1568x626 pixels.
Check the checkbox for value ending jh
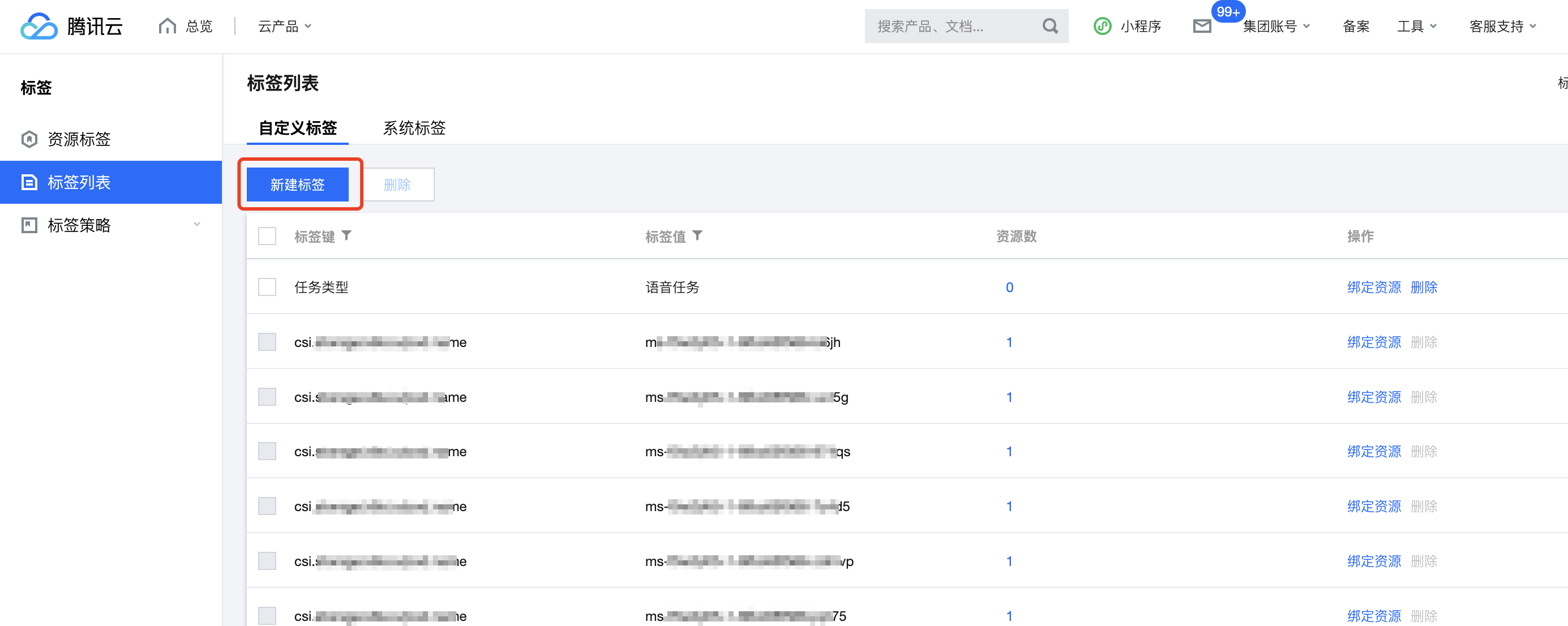point(267,342)
